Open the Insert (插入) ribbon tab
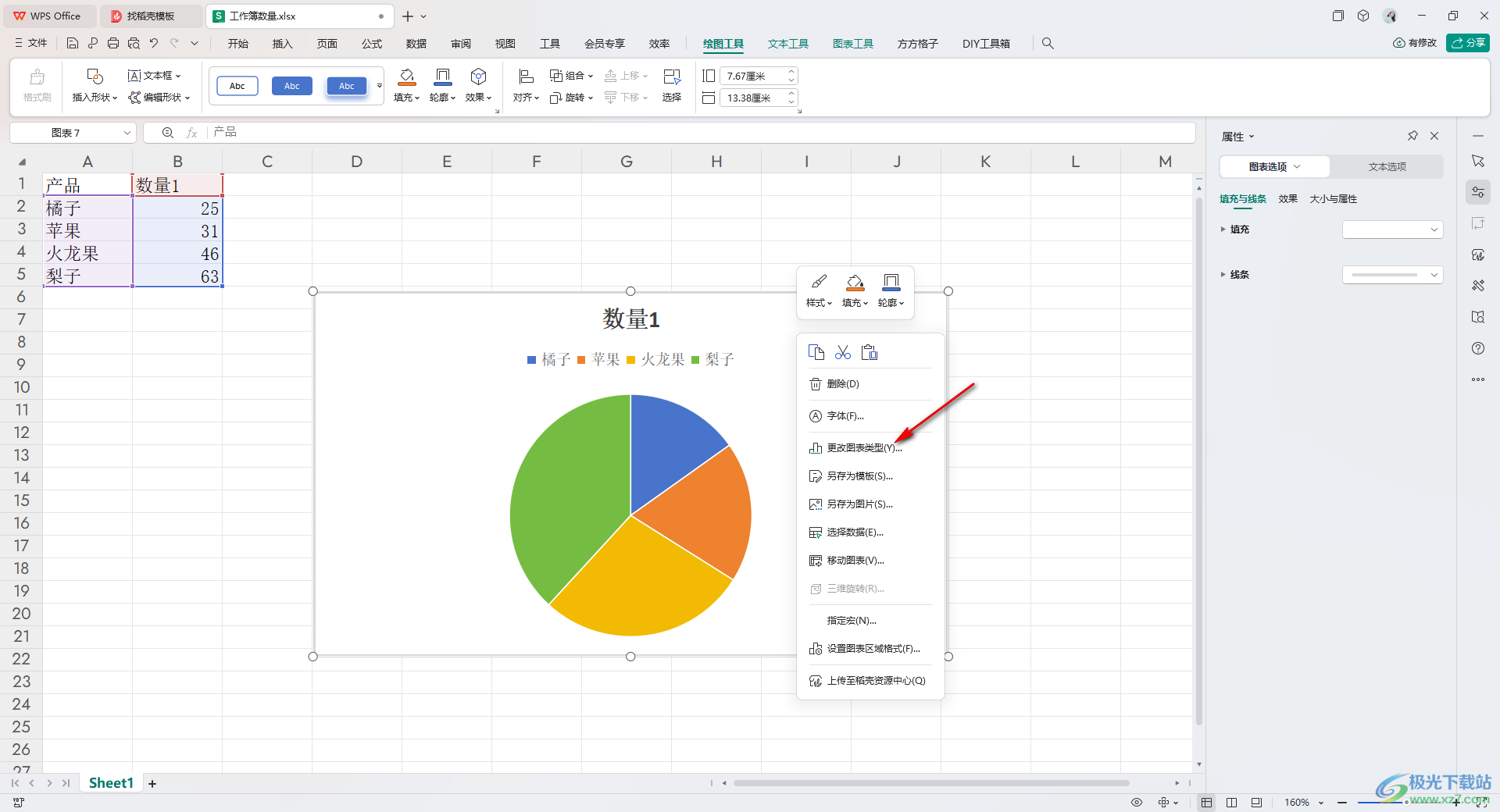Screen dimensions: 1500x812 coord(282,44)
